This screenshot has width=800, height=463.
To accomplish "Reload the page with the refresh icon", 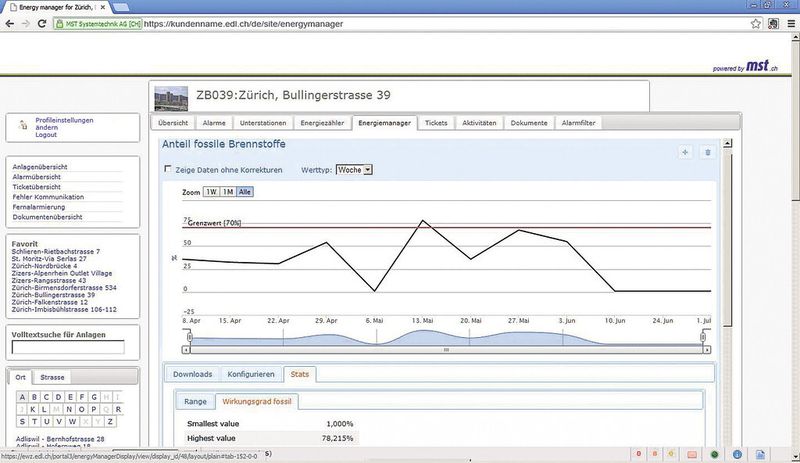I will pos(42,23).
